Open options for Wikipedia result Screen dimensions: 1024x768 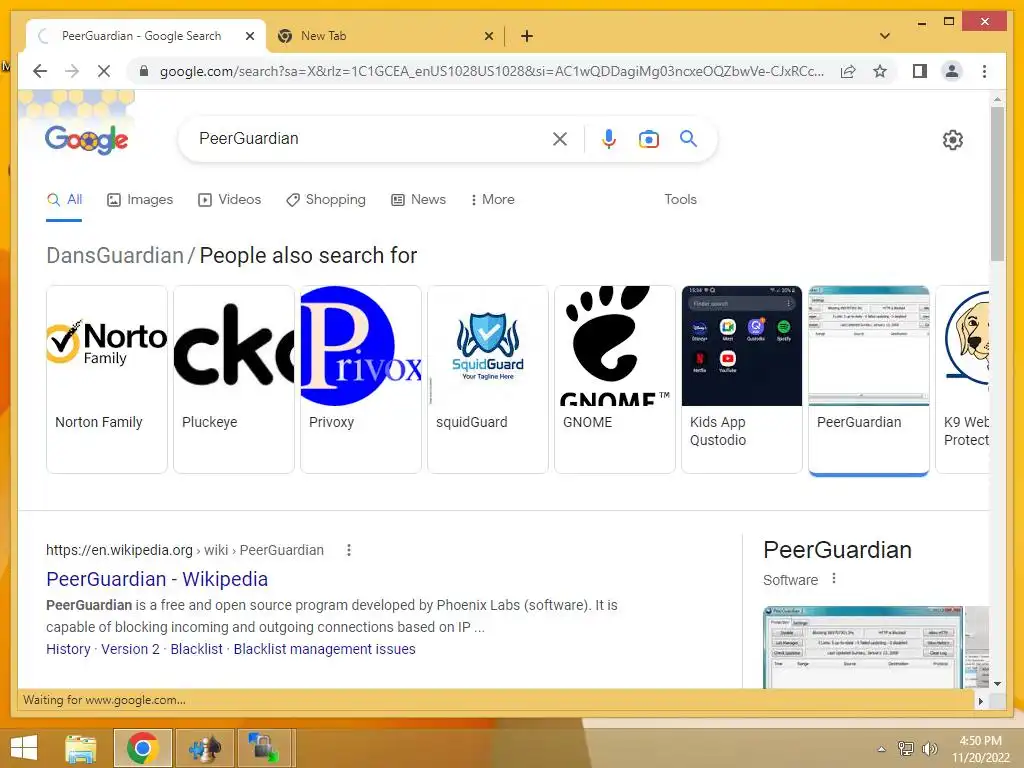coord(349,550)
